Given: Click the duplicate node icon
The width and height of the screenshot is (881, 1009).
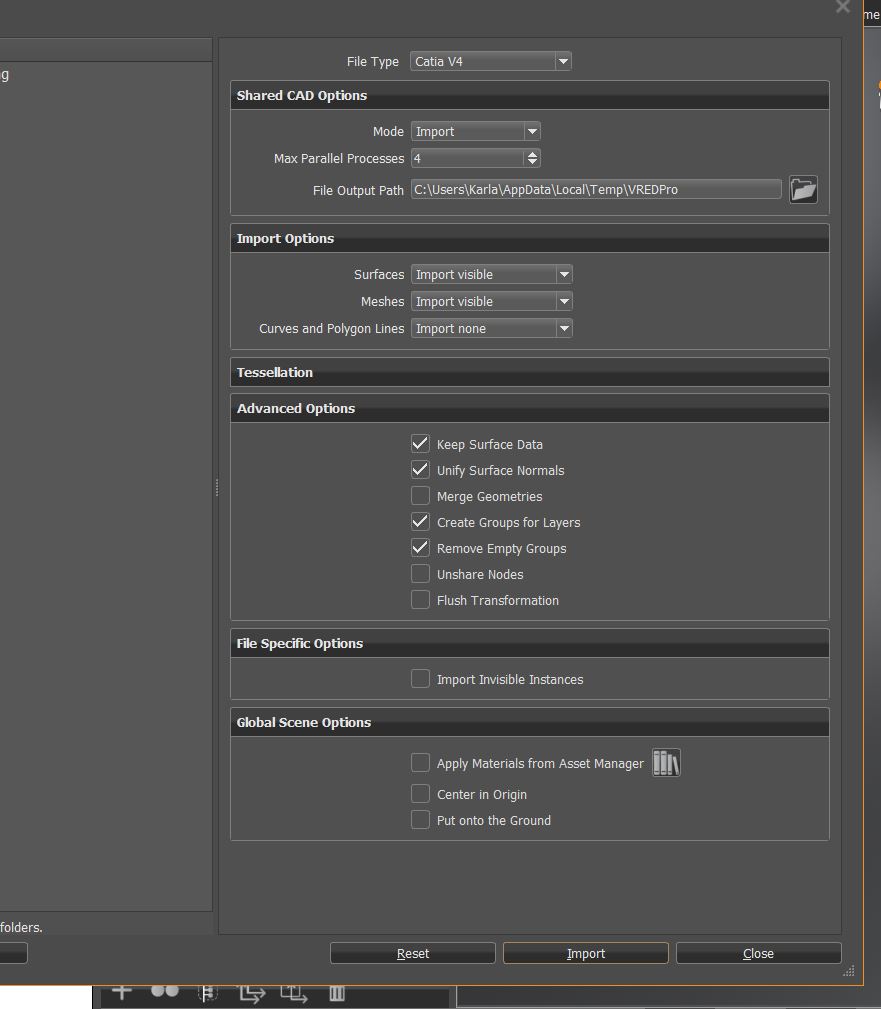Looking at the screenshot, I should (293, 991).
